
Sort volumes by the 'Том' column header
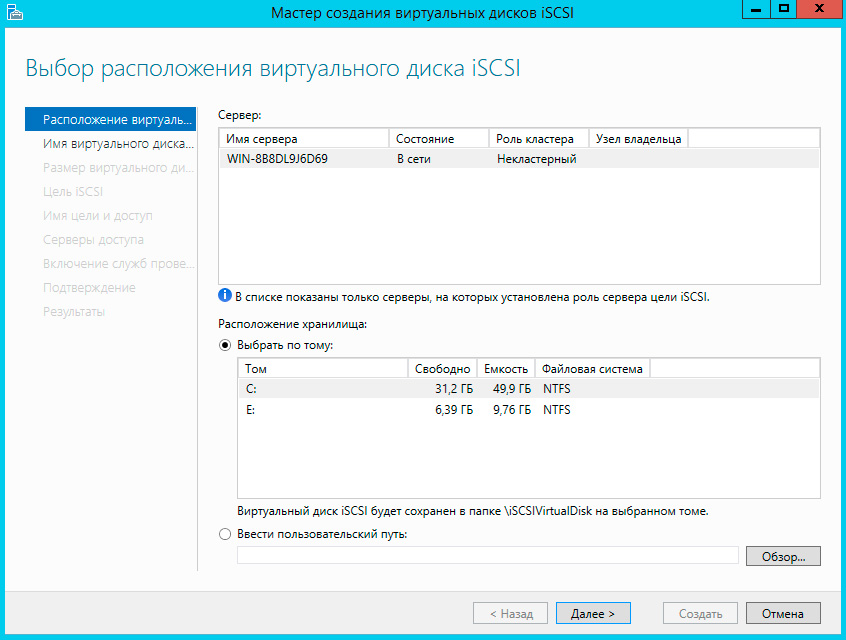click(x=323, y=369)
